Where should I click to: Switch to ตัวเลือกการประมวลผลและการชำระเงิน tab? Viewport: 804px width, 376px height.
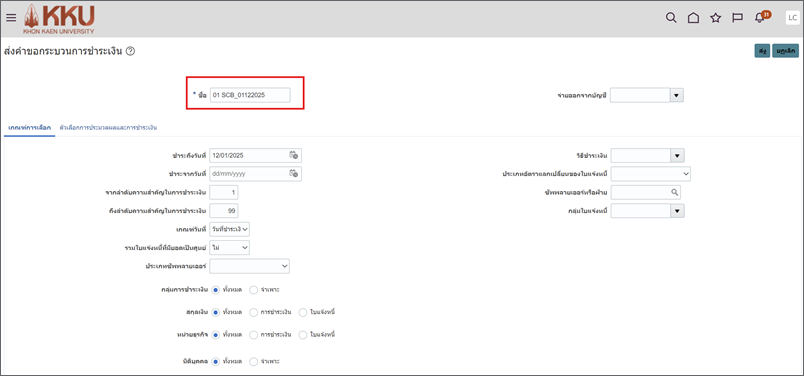(108, 127)
